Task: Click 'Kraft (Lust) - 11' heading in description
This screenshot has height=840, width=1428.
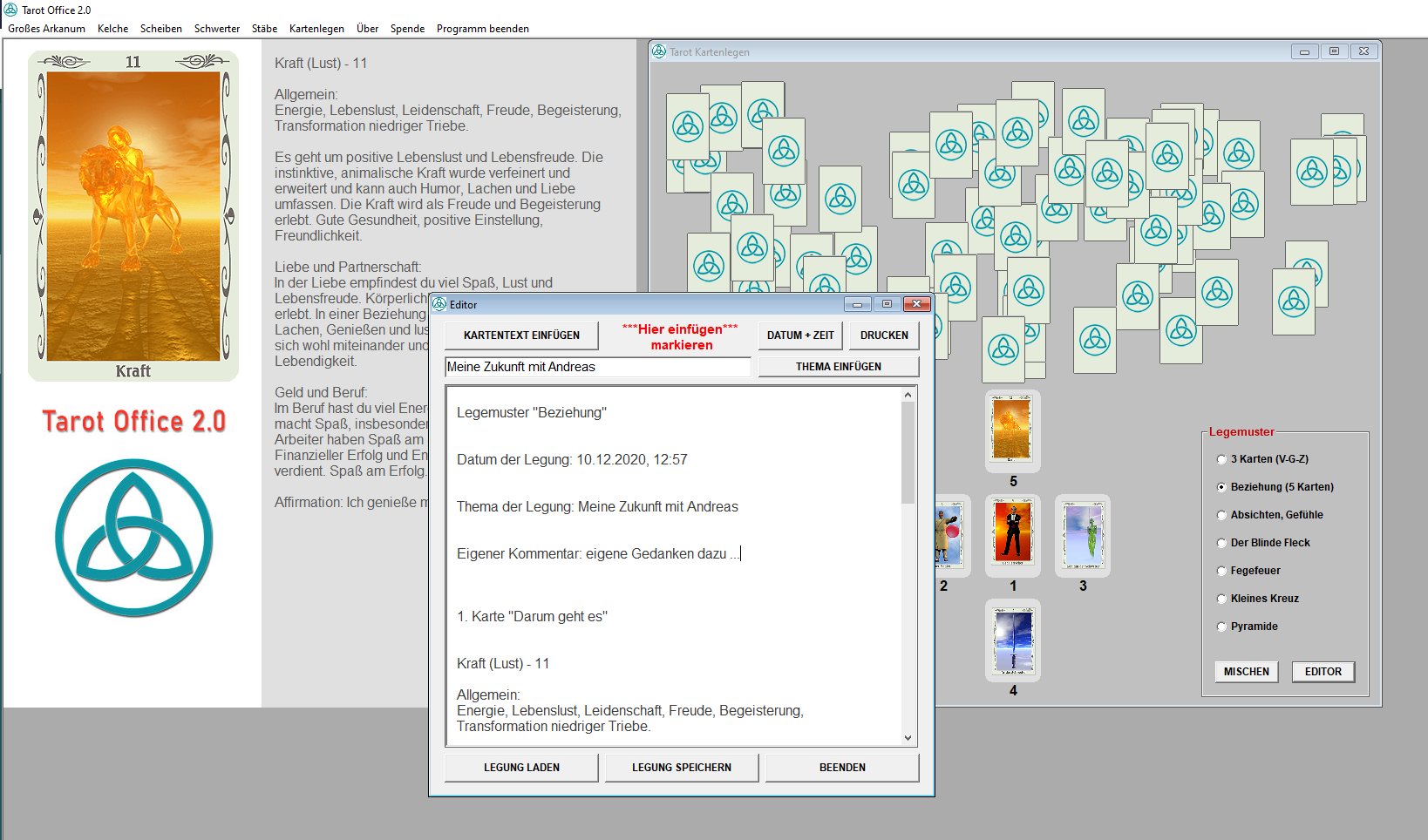Action: (x=321, y=64)
